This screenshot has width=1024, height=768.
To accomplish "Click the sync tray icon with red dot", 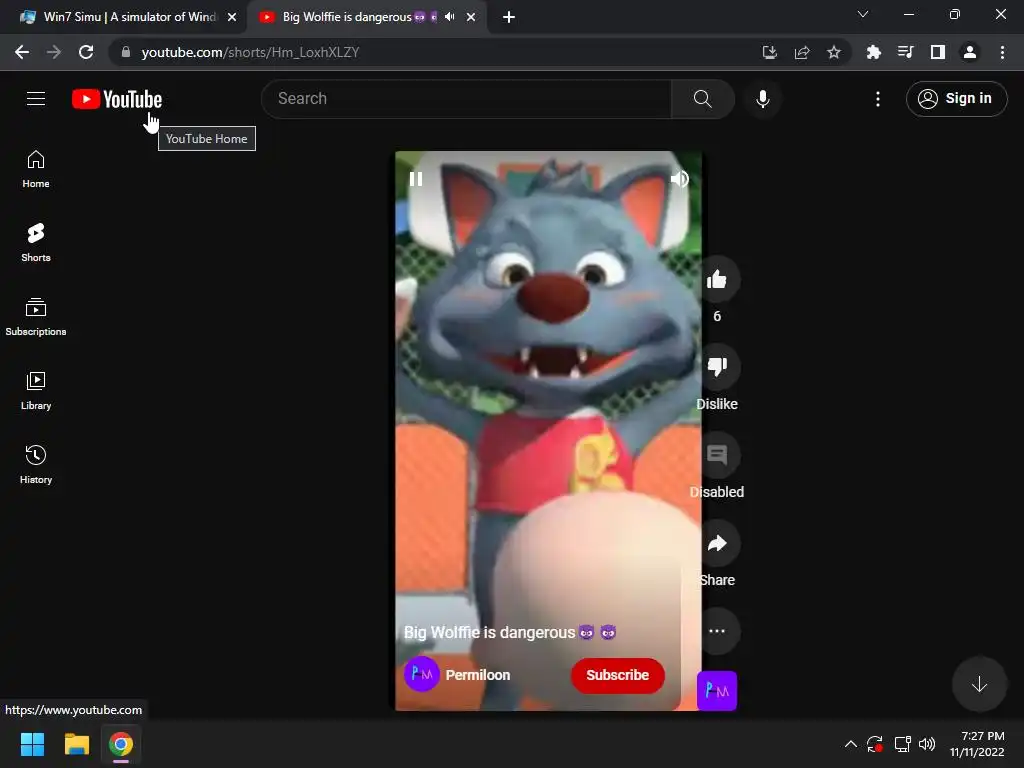I will (875, 744).
